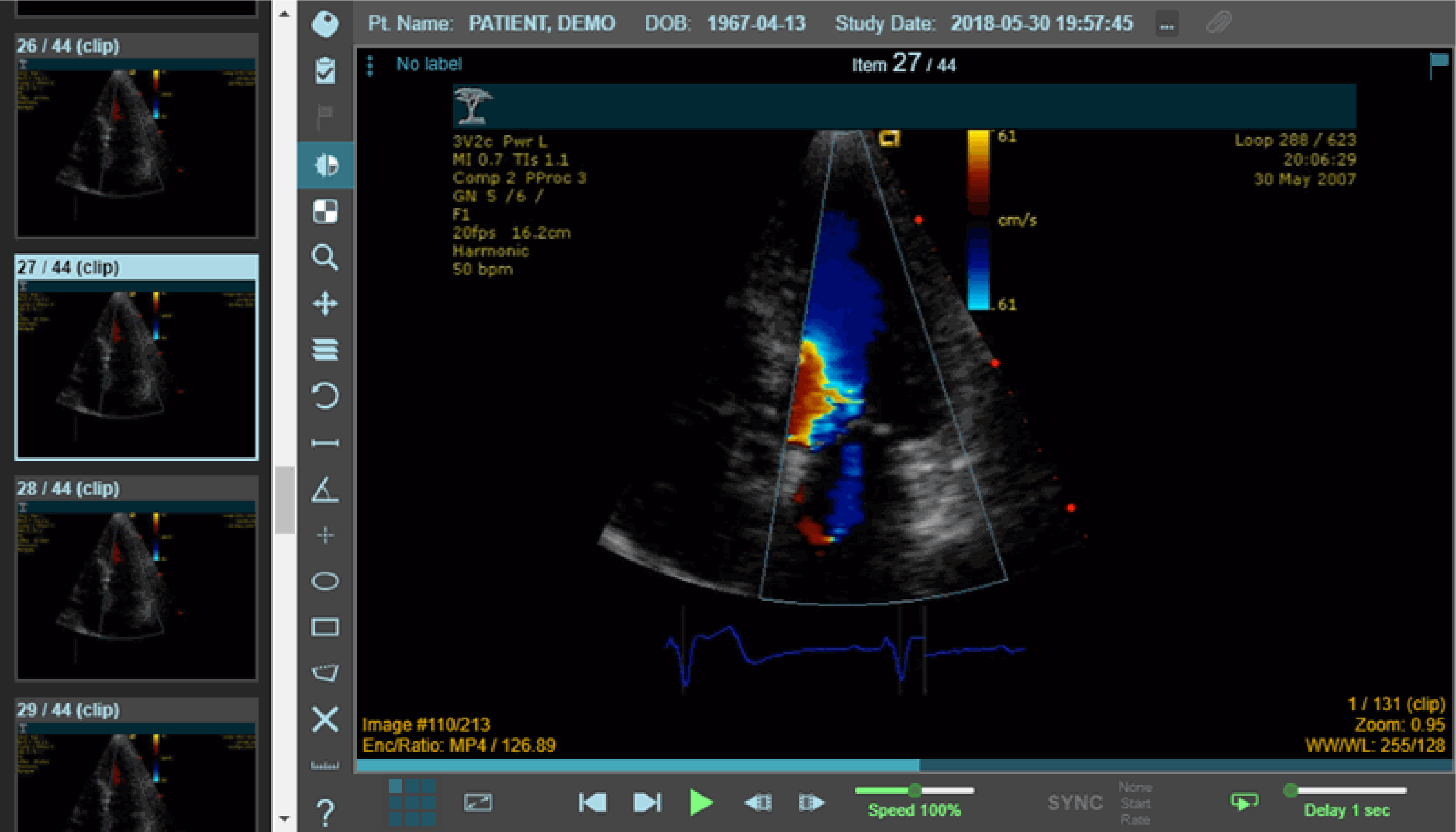
Task: Select the rectangle ROI tool
Action: pyautogui.click(x=325, y=627)
